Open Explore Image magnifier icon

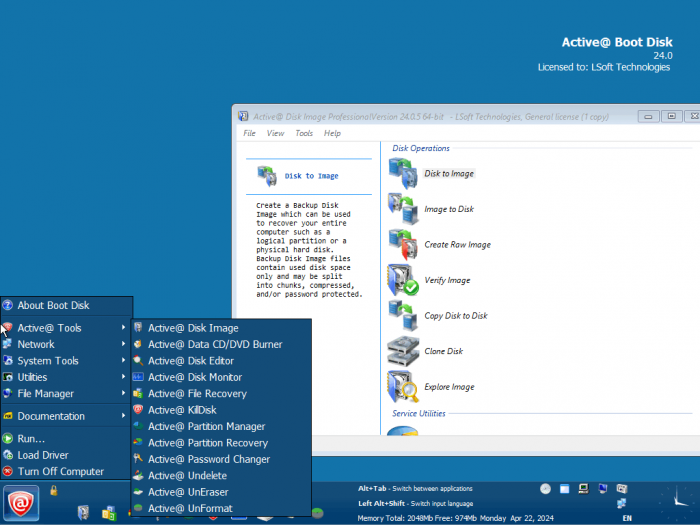tap(403, 387)
